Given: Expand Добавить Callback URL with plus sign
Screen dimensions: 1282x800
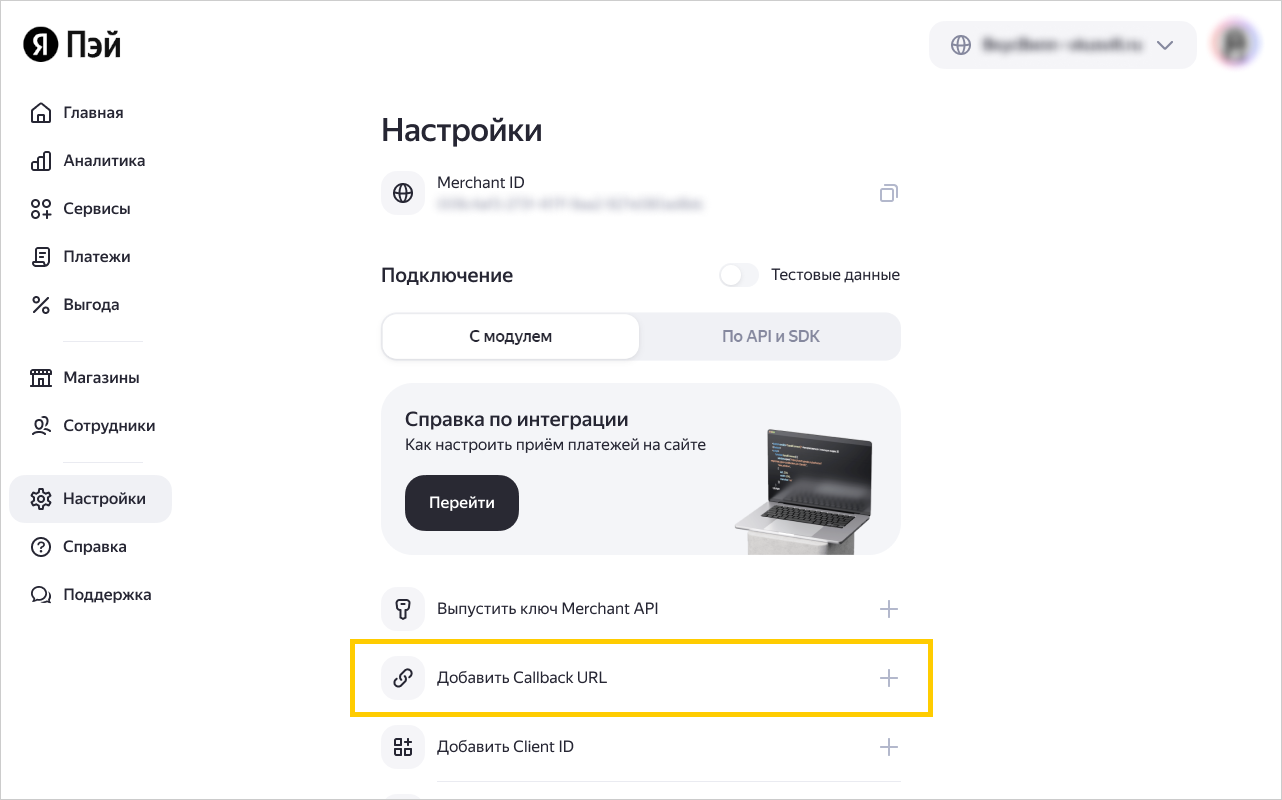Looking at the screenshot, I should pos(888,678).
